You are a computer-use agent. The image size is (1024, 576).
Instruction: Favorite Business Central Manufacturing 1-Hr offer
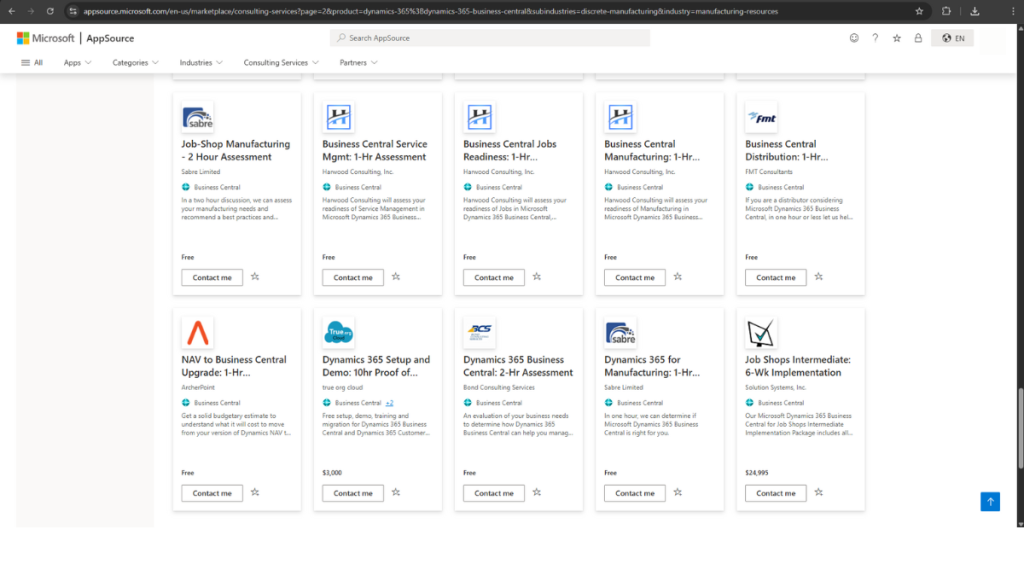678,277
